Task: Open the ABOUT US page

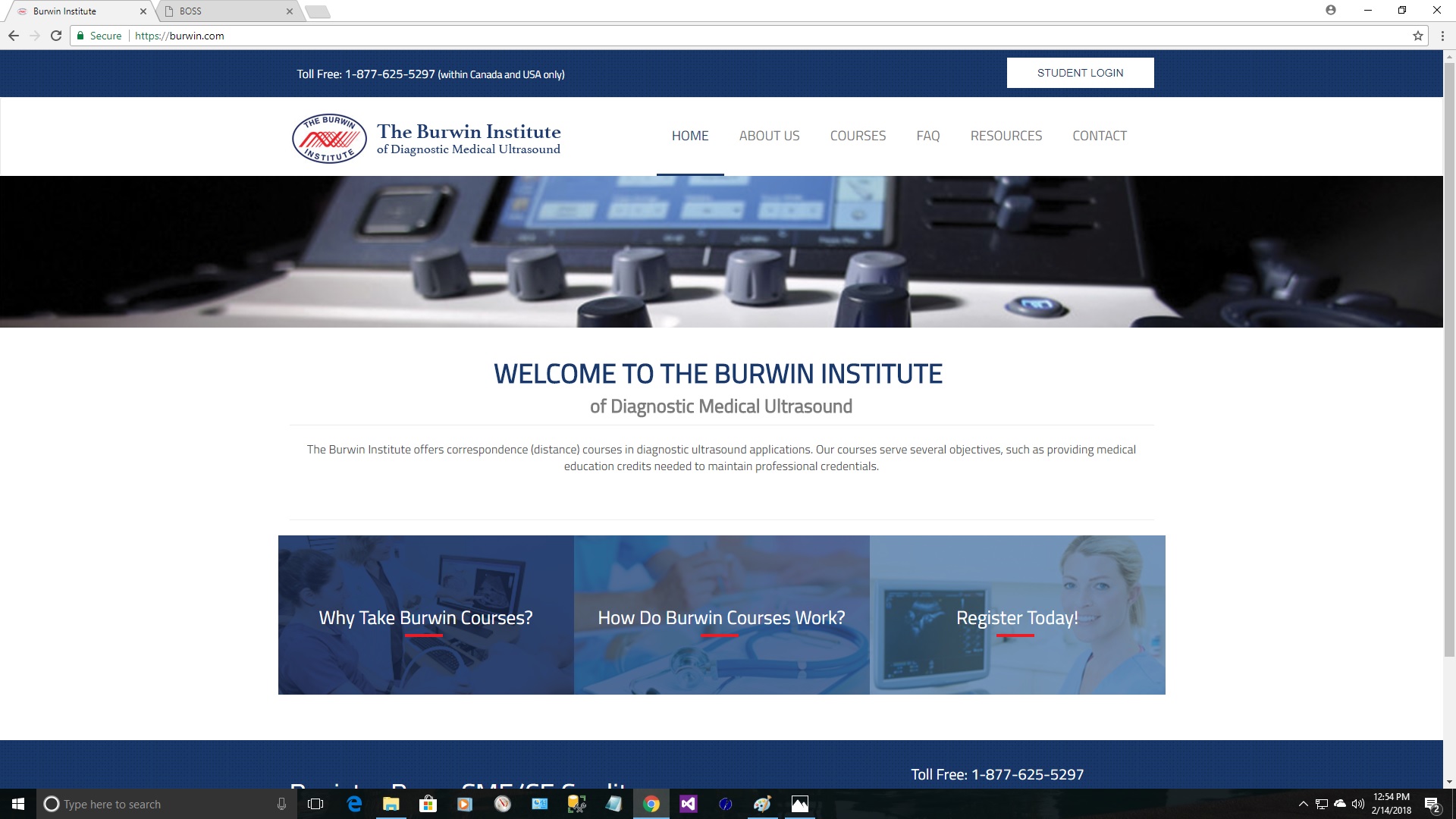Action: 769,136
